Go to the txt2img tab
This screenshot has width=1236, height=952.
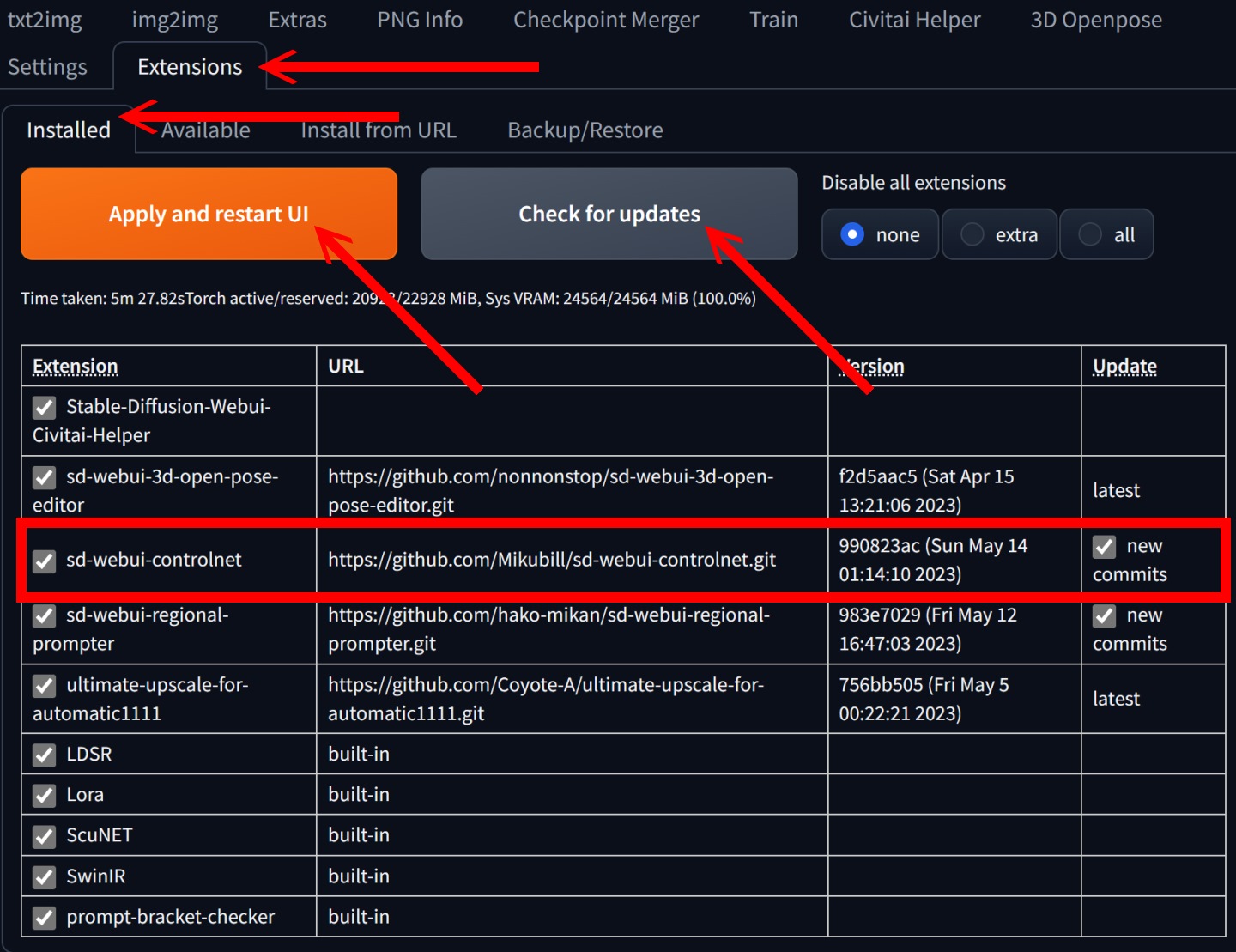[45, 20]
